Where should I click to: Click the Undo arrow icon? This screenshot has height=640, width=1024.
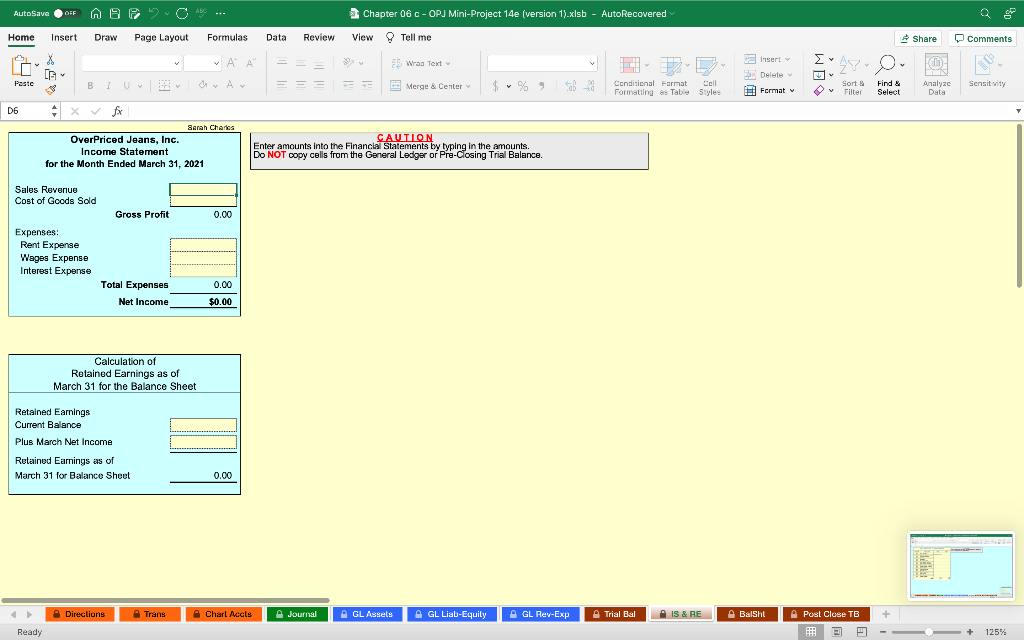point(154,13)
